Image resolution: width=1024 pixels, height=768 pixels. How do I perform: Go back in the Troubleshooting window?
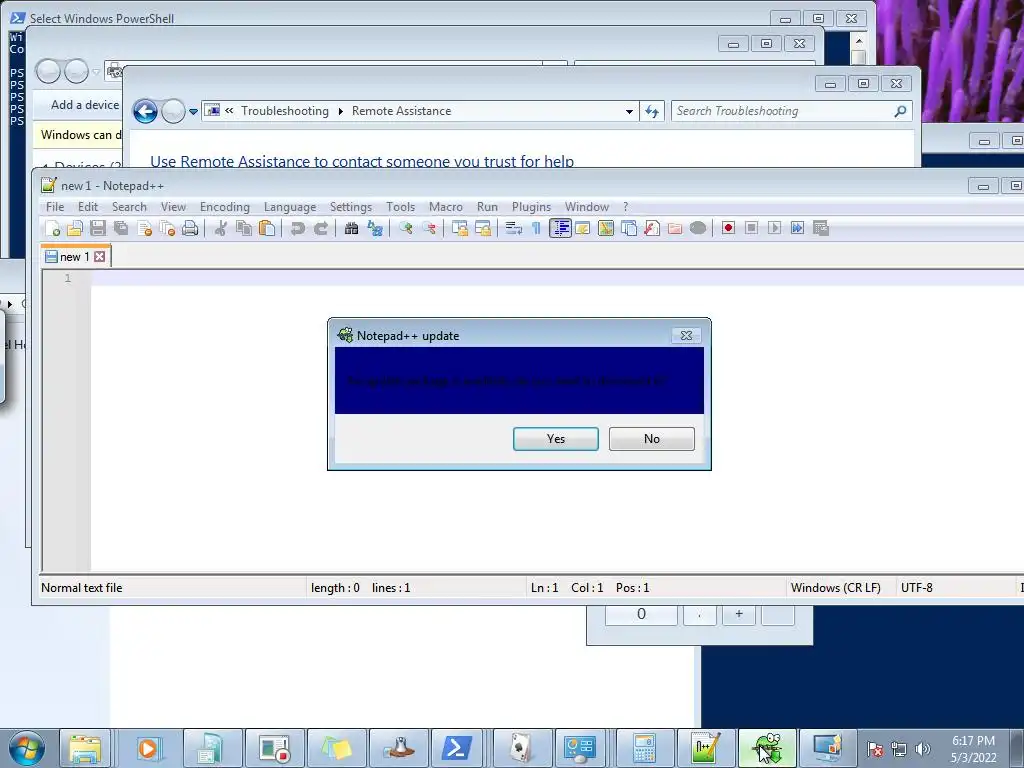tap(145, 112)
